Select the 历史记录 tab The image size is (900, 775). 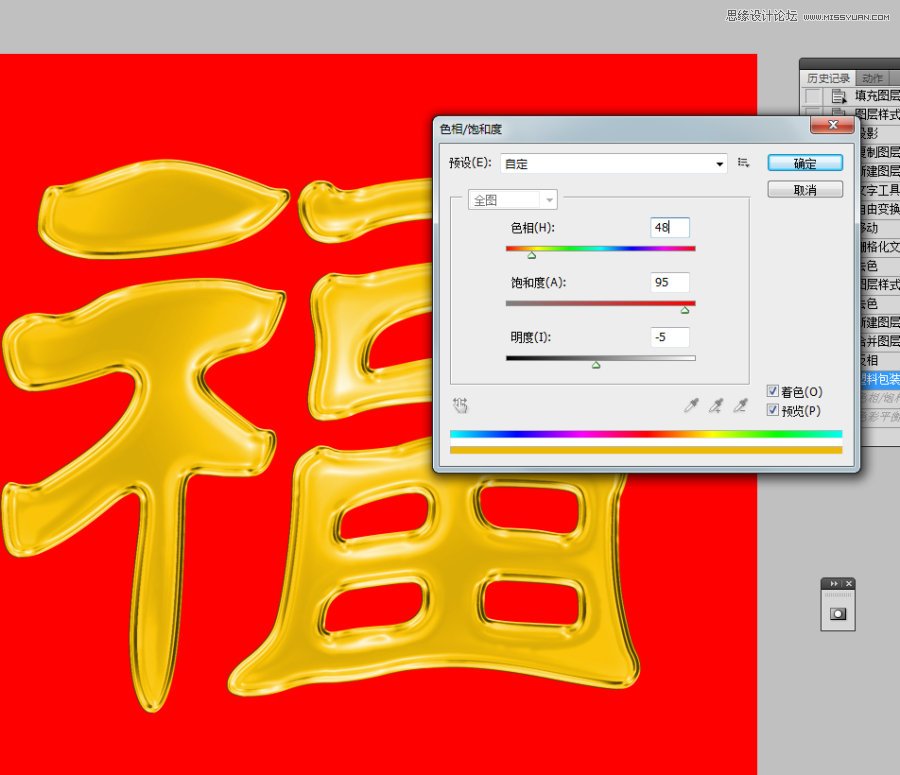coord(828,77)
